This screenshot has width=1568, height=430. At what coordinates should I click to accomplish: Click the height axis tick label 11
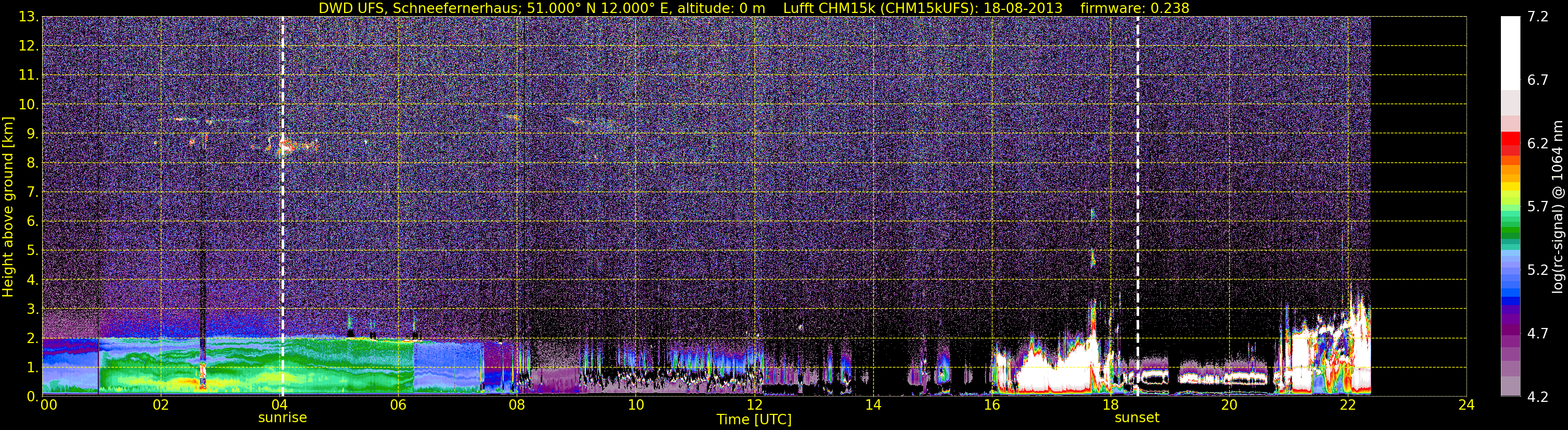point(28,75)
